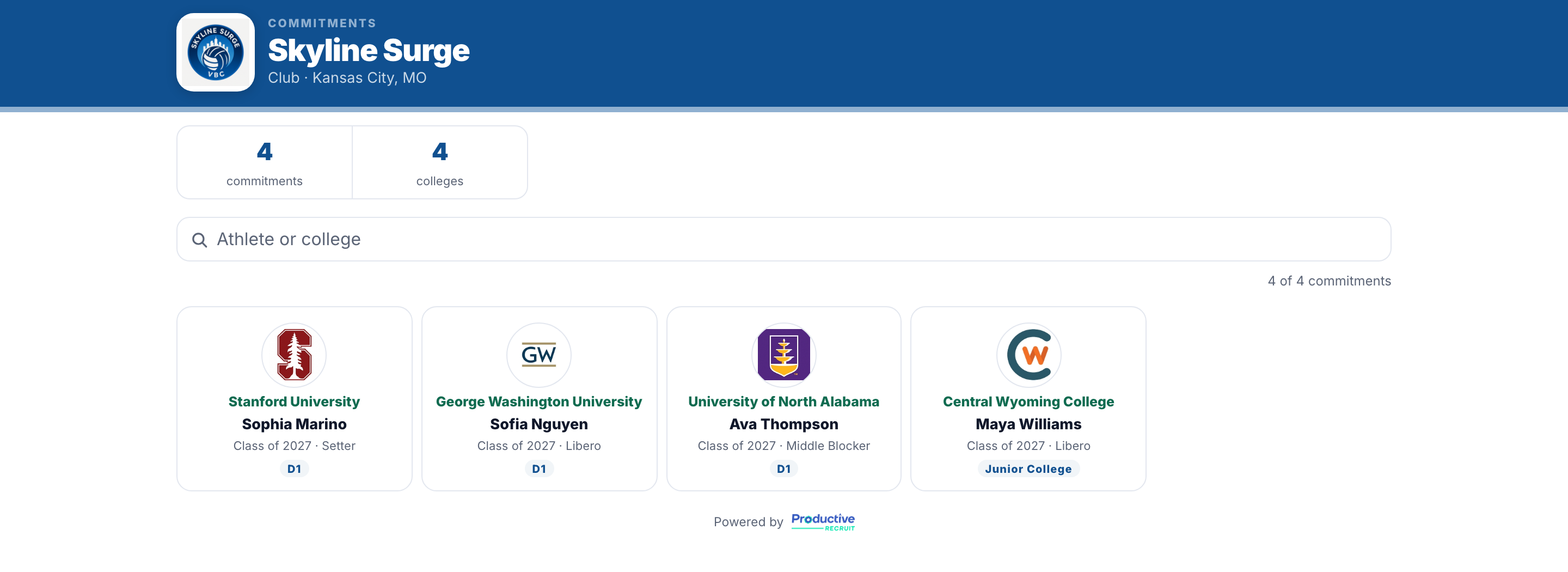This screenshot has height=572, width=1568.
Task: Click the Junior College badge
Action: (x=1028, y=468)
